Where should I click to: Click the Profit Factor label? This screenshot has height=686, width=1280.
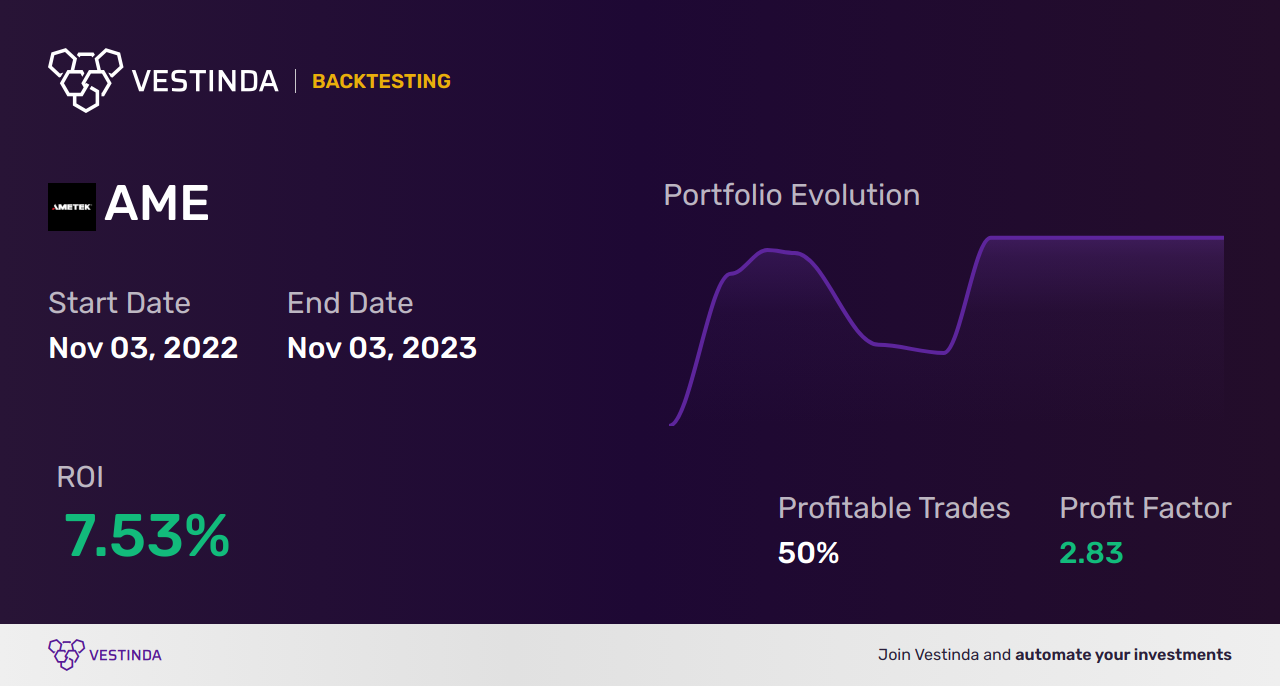[x=1145, y=508]
